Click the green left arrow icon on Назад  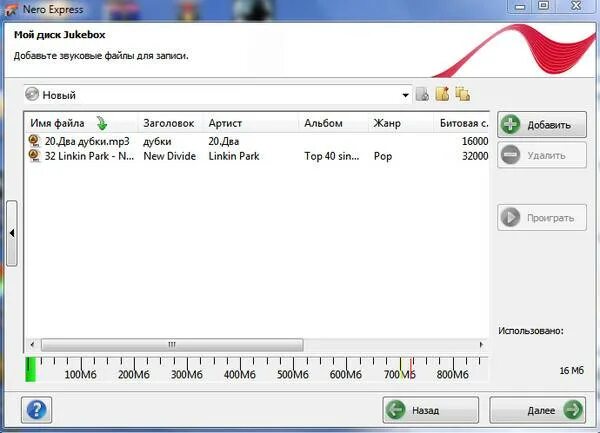396,410
